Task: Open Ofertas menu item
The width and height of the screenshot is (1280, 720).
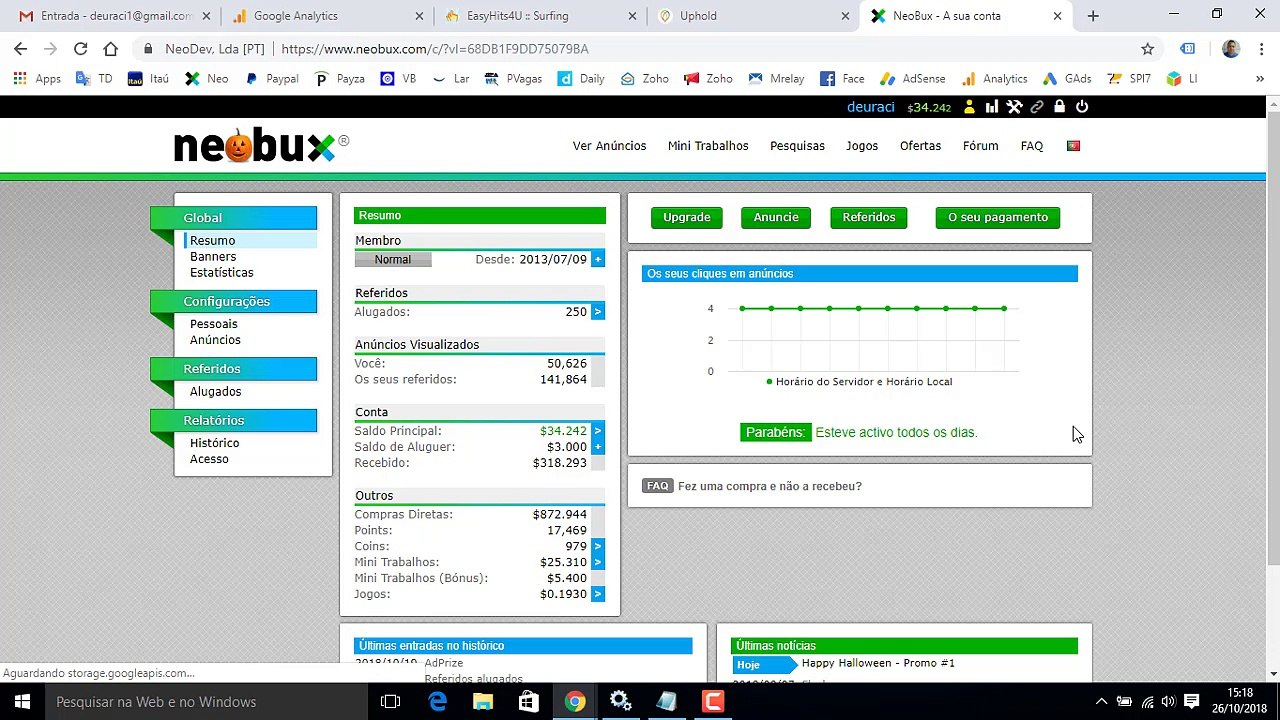Action: (920, 146)
